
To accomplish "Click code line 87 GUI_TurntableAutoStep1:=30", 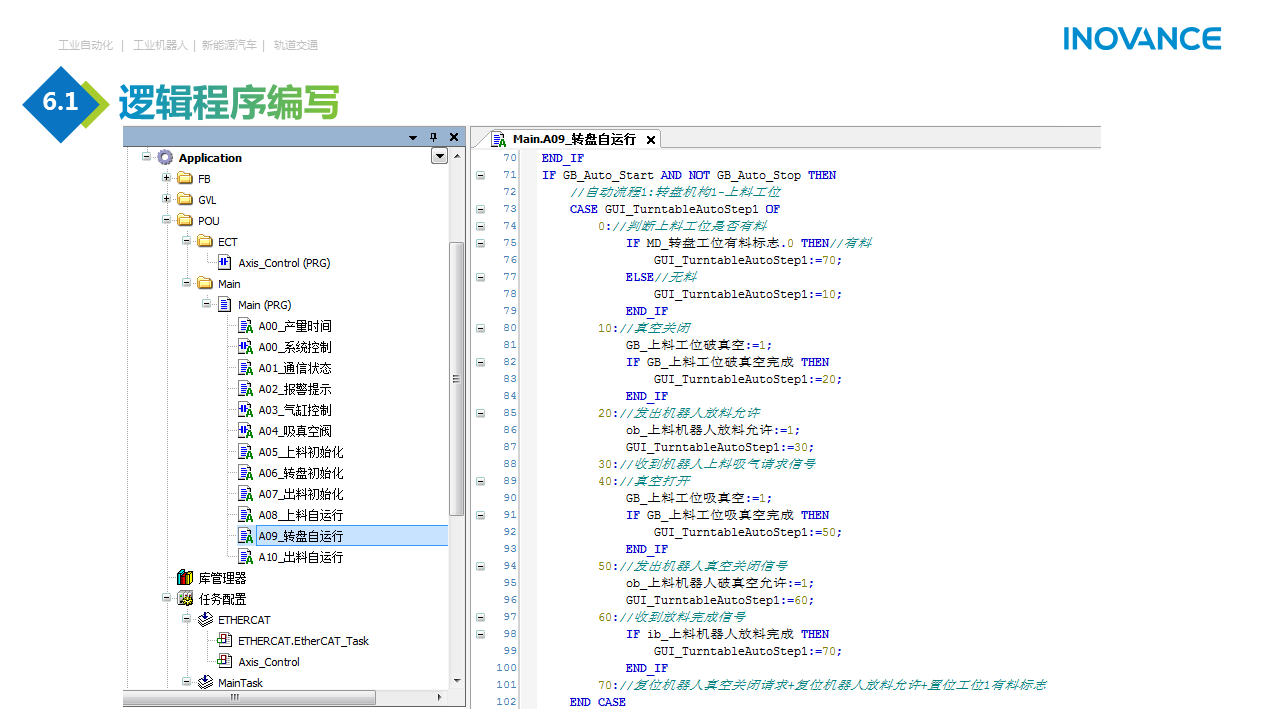I will [x=719, y=447].
